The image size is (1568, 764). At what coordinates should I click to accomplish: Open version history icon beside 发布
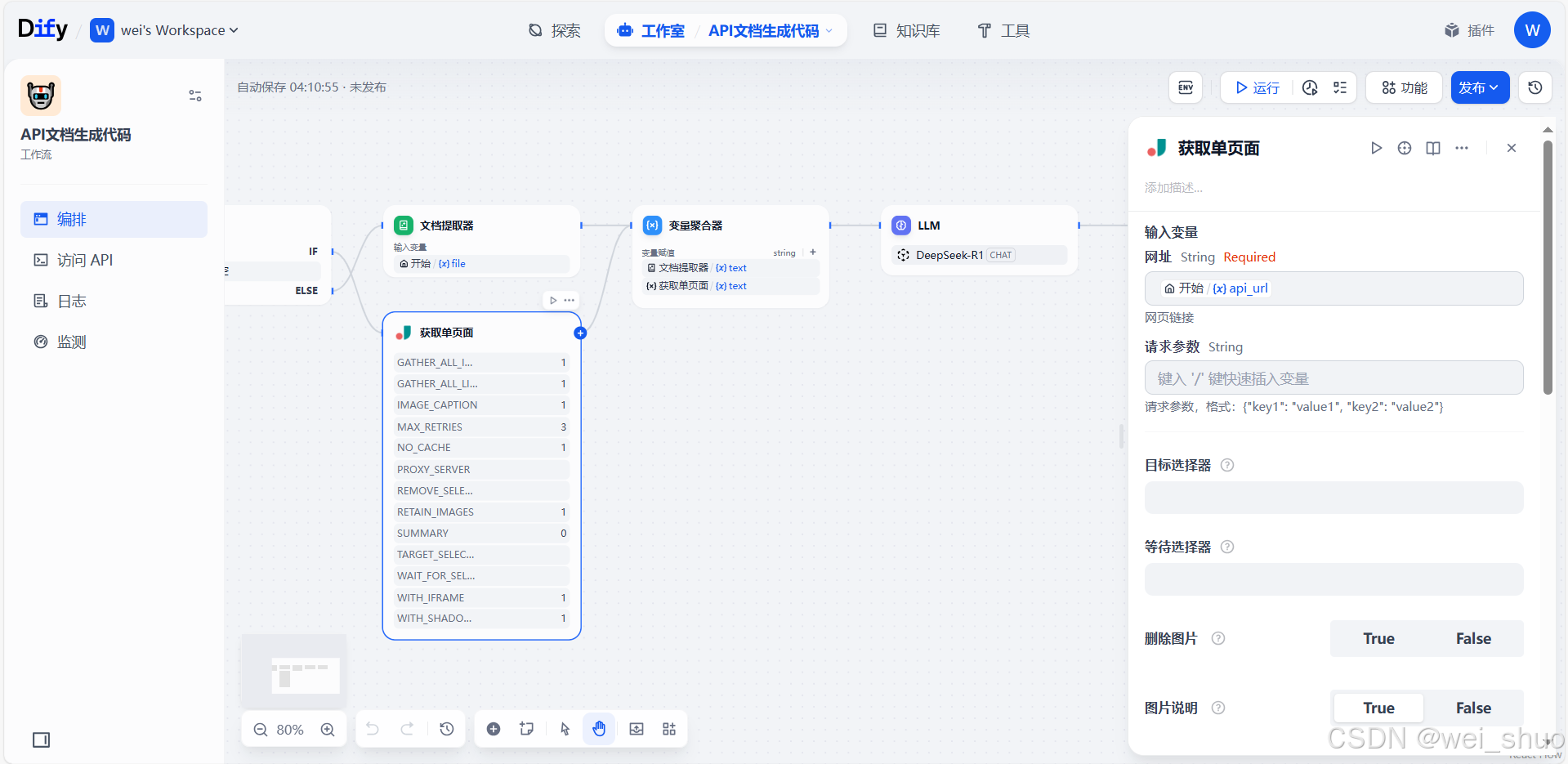(1535, 87)
